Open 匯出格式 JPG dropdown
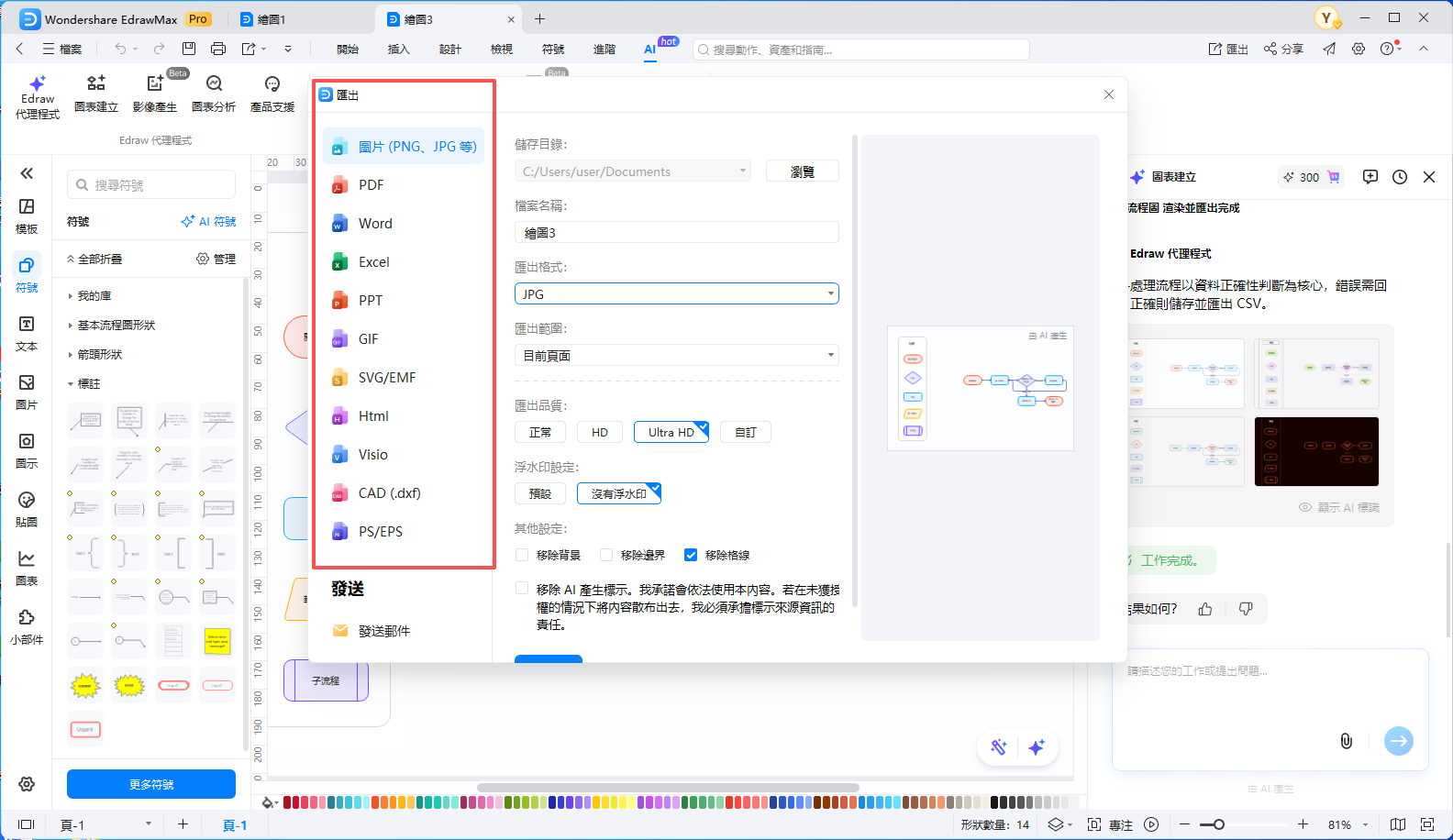 677,294
